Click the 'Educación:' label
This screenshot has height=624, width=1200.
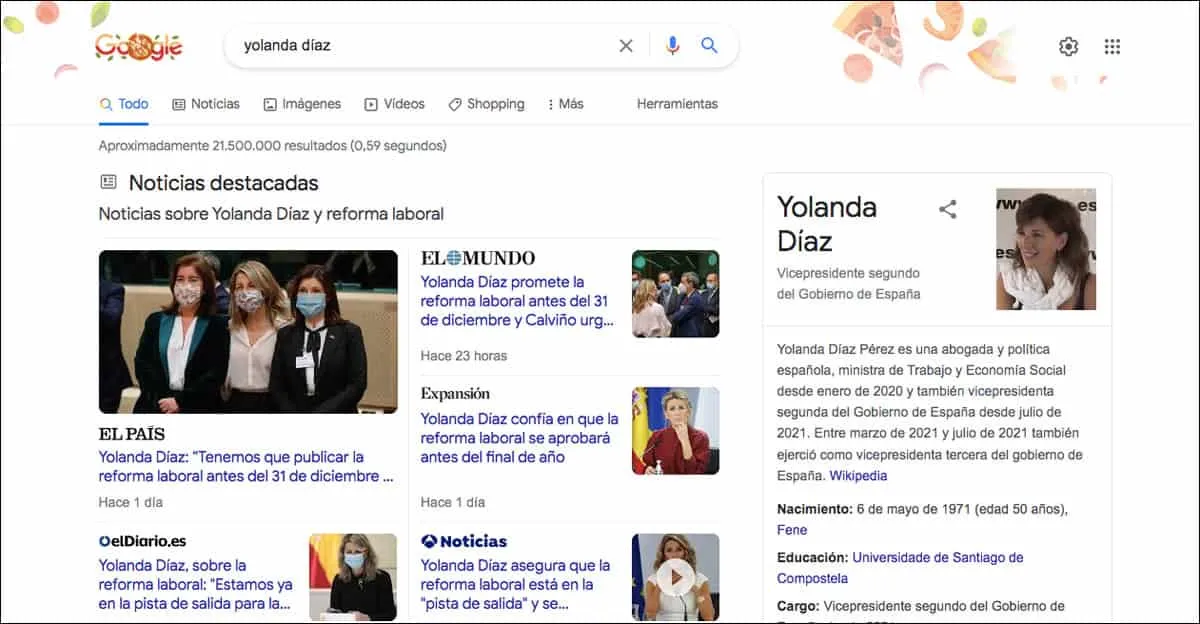(x=812, y=558)
